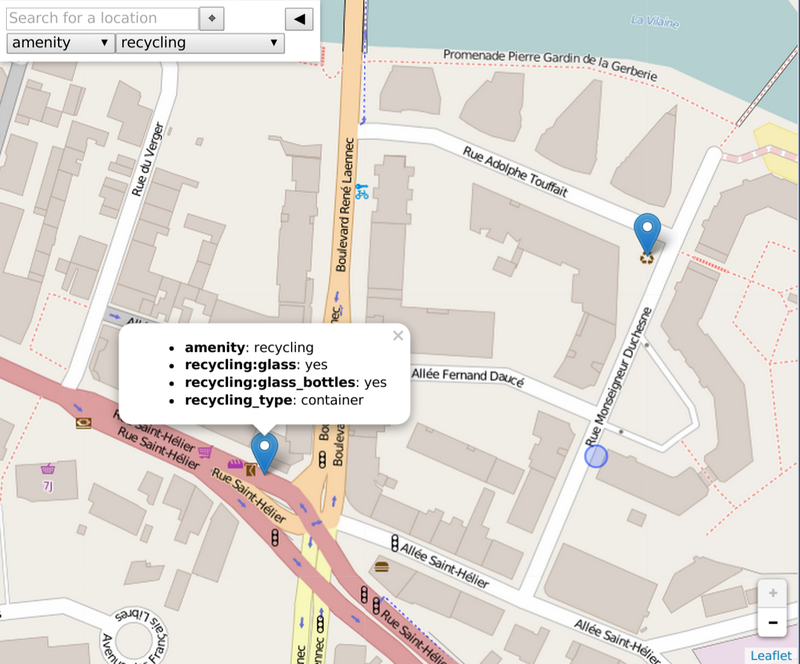Zoom in the map with plus button
This screenshot has height=664, width=800.
(x=772, y=593)
